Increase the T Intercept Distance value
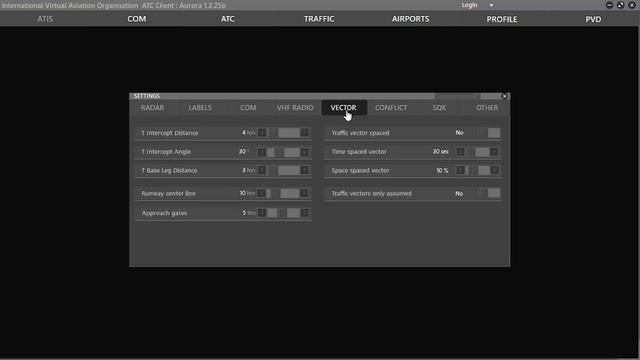 coord(304,133)
